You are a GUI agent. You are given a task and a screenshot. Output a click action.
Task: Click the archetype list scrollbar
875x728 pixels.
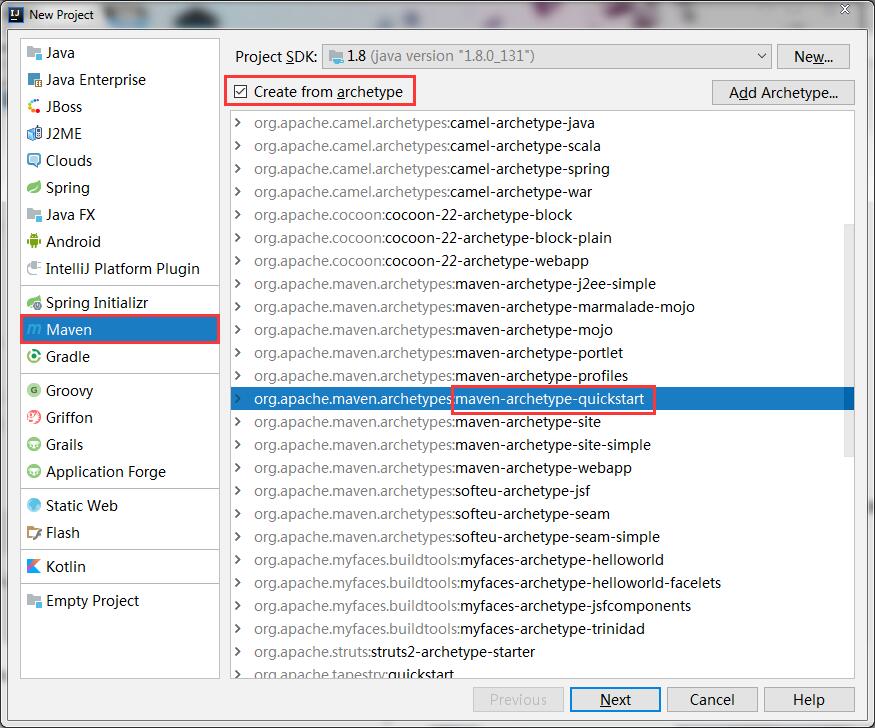(849, 340)
